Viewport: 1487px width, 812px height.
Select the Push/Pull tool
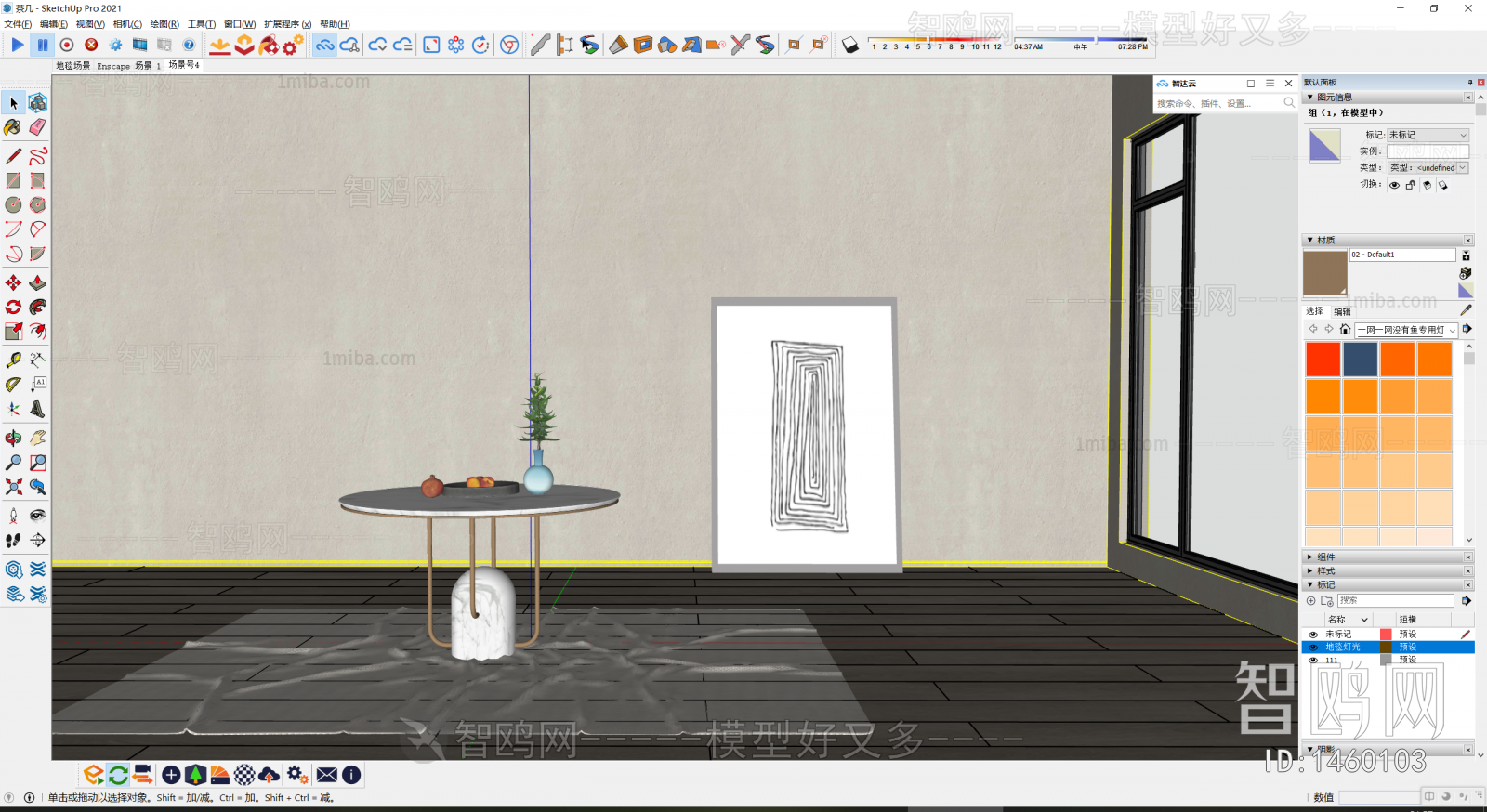click(38, 282)
